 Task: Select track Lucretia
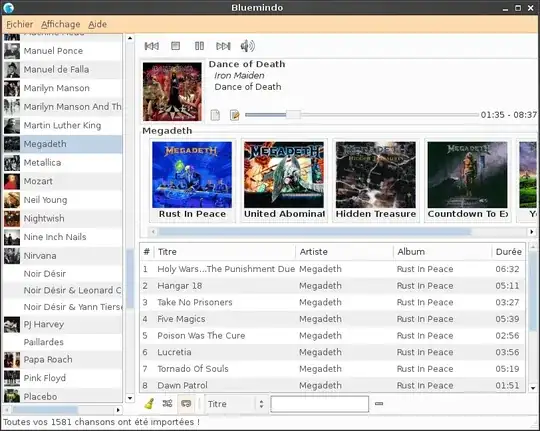[332, 352]
